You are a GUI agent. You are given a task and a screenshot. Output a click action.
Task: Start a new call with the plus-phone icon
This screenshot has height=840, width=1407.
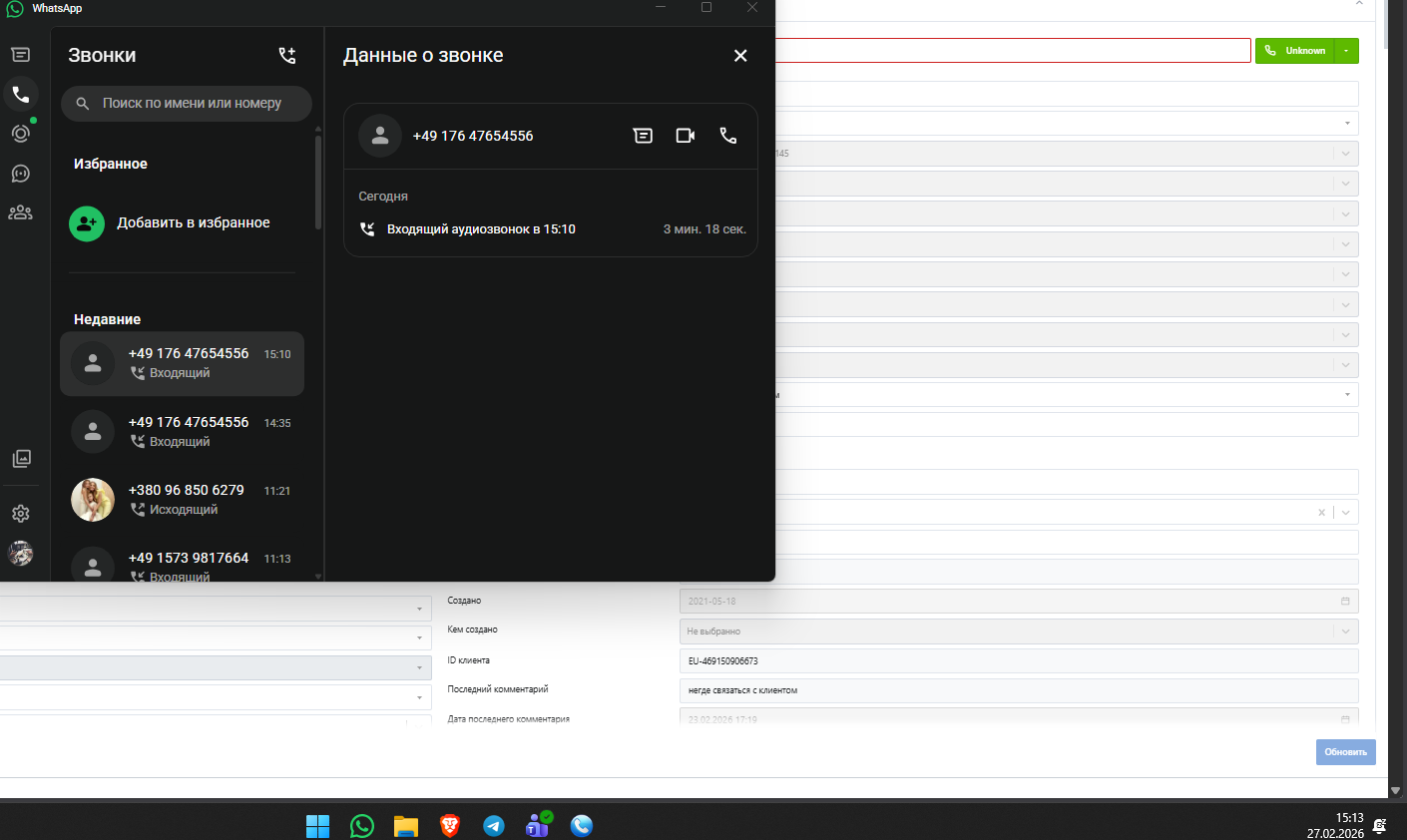287,56
